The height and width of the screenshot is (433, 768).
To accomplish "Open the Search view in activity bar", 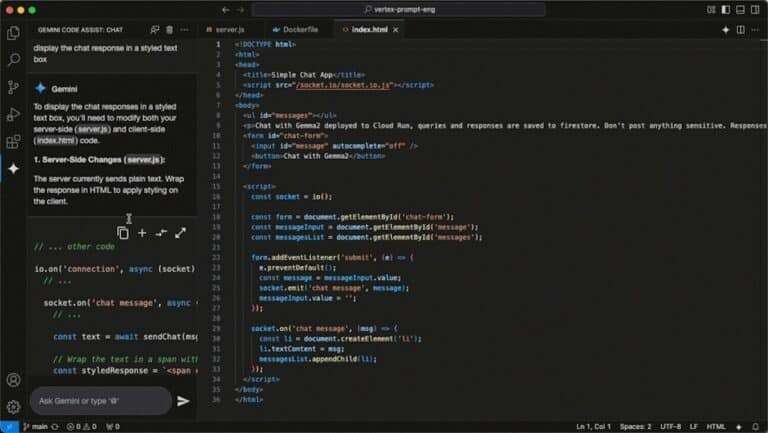I will coord(14,60).
